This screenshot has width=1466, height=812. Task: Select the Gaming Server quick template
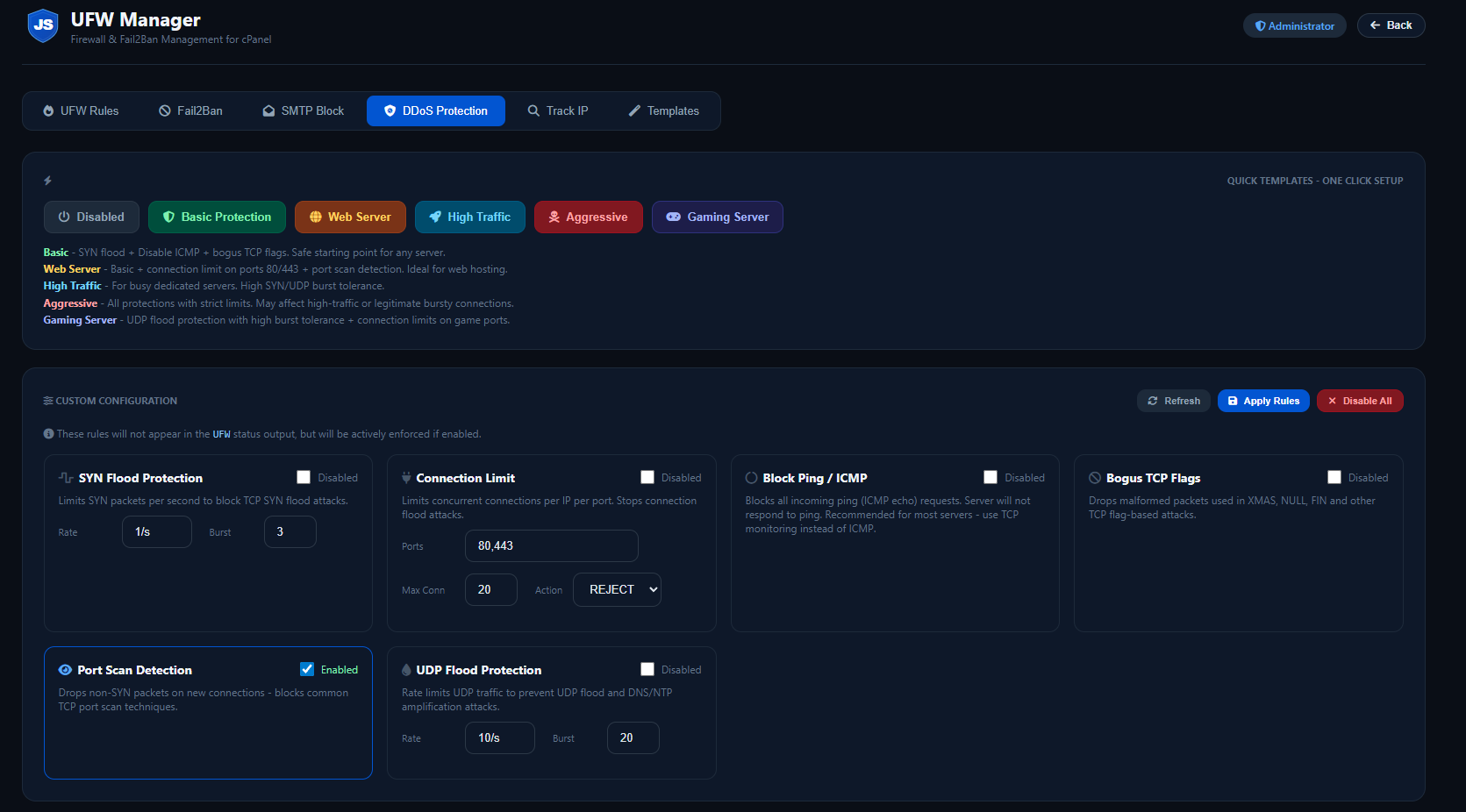pyautogui.click(x=717, y=217)
